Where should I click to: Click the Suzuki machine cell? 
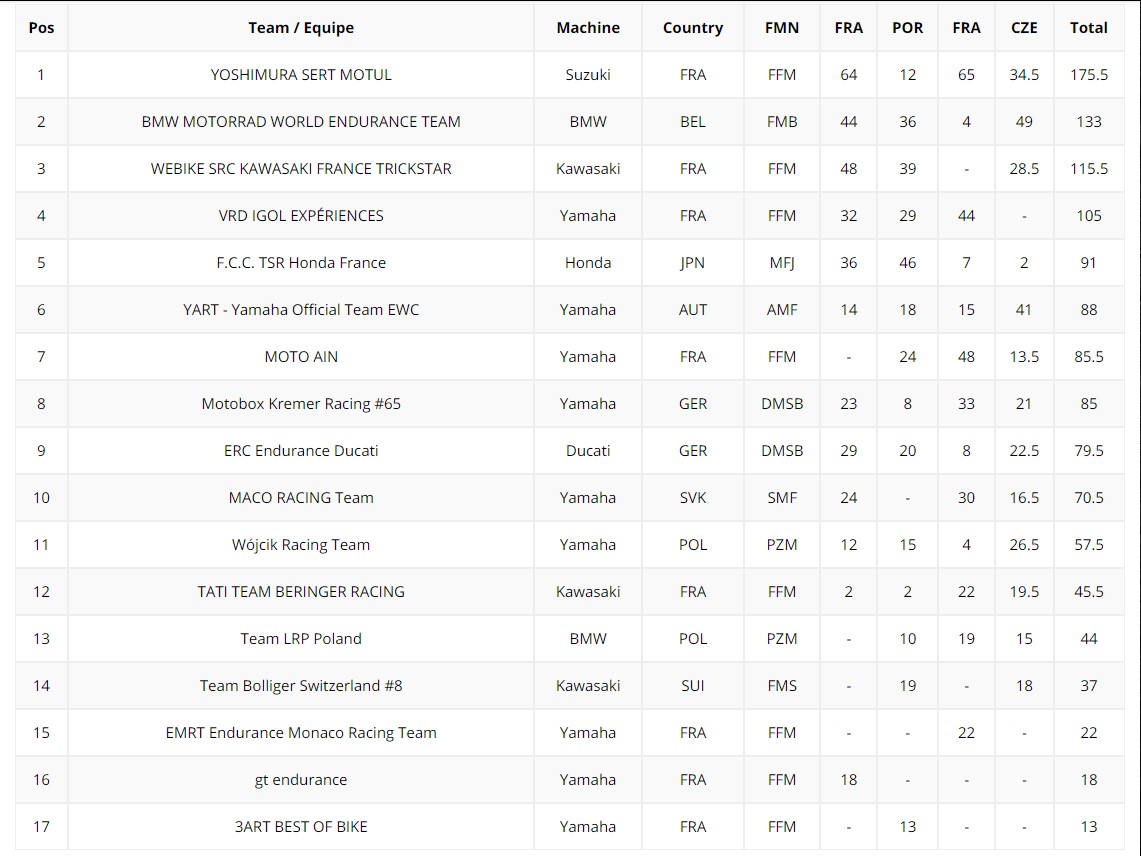click(588, 75)
